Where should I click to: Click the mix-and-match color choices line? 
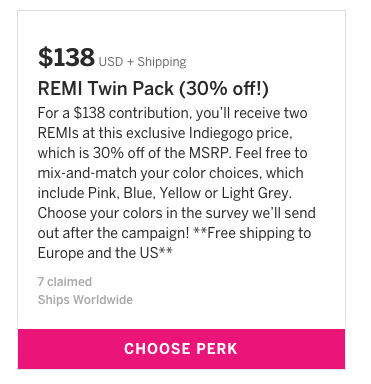click(x=170, y=173)
